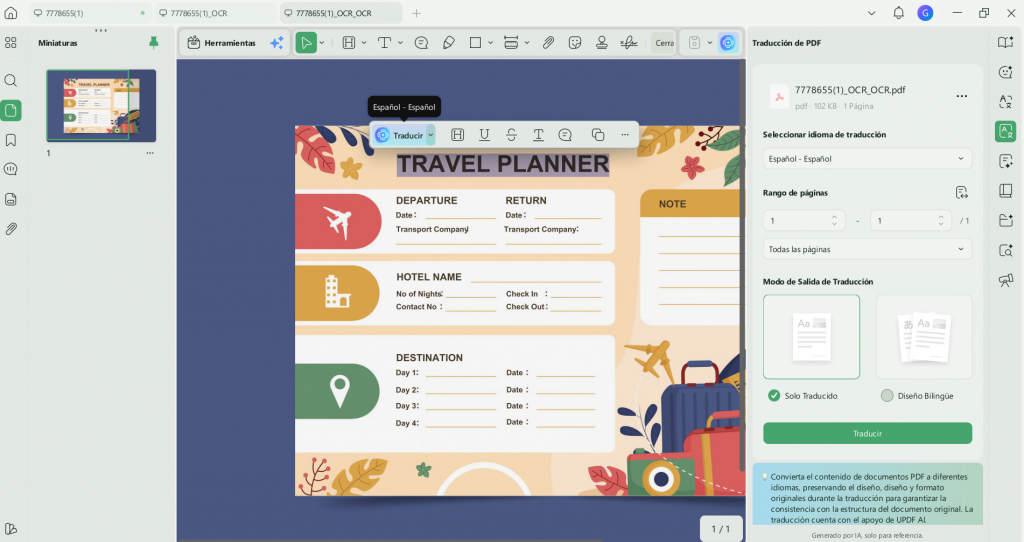The image size is (1024, 542).
Task: Click the end page number field
Action: pos(911,221)
